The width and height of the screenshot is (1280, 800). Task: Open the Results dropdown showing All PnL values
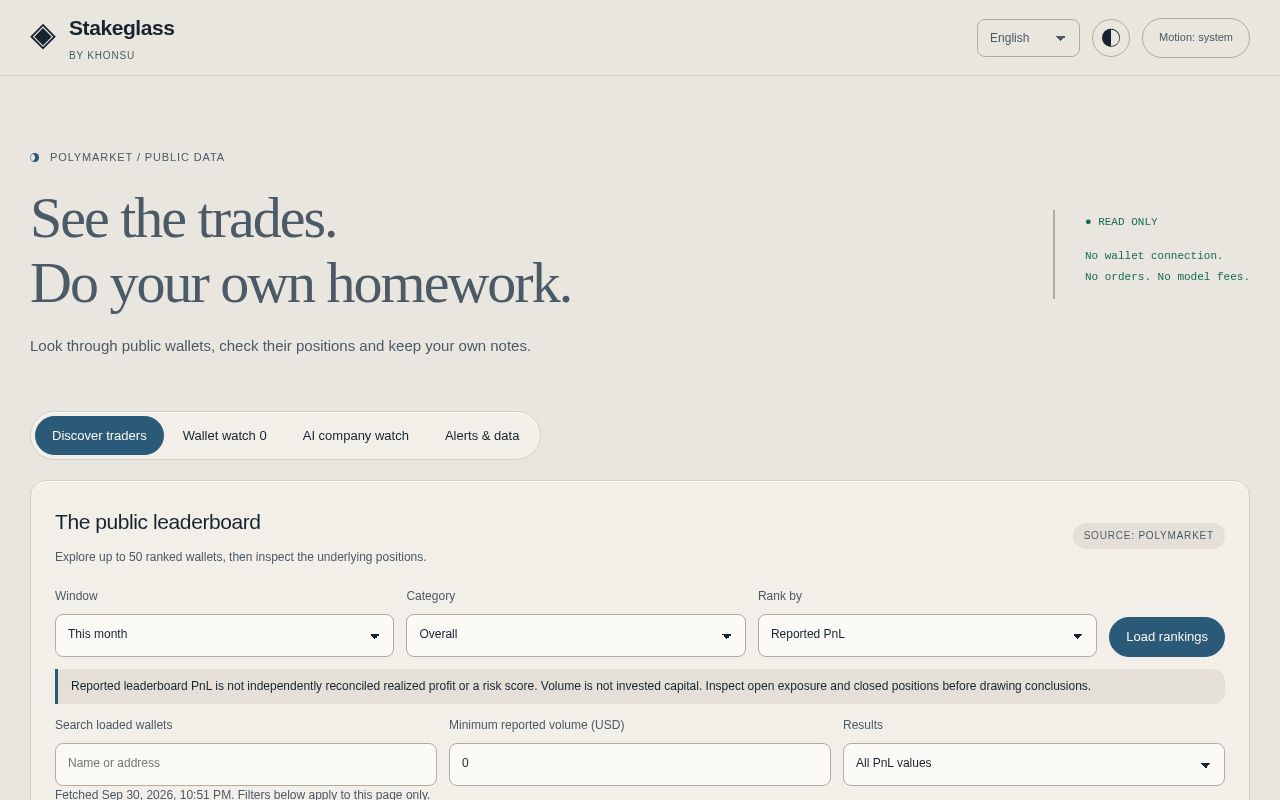[1034, 764]
